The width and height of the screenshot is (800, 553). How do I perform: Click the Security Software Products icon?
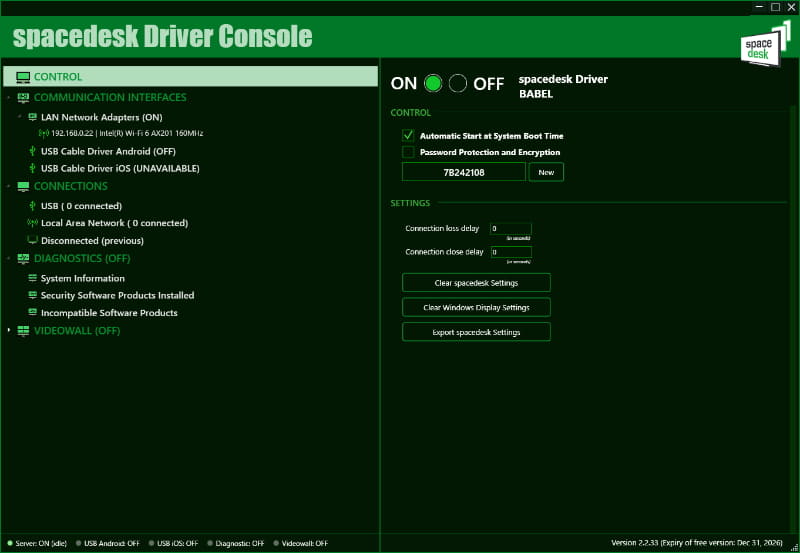[x=33, y=295]
